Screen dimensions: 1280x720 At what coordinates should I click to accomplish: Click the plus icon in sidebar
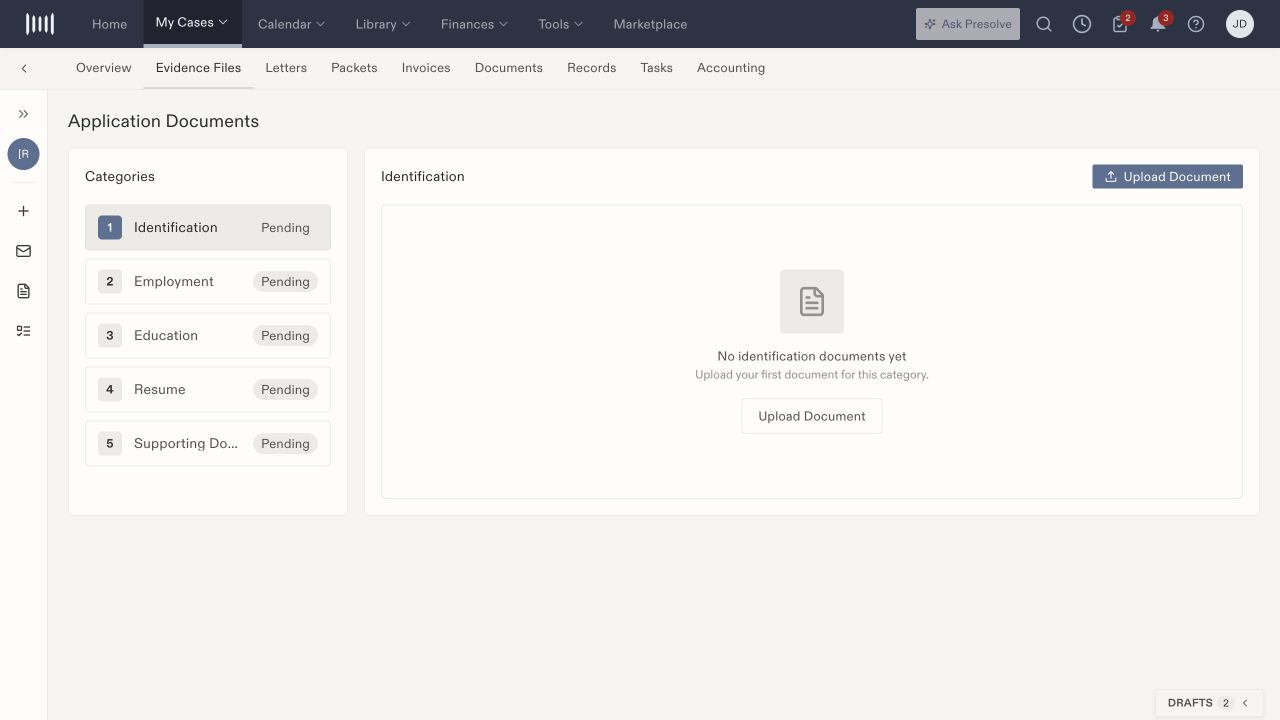24,211
